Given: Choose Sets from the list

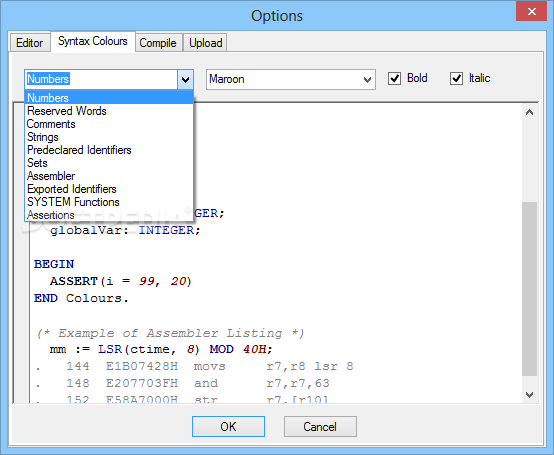Looking at the screenshot, I should point(109,163).
